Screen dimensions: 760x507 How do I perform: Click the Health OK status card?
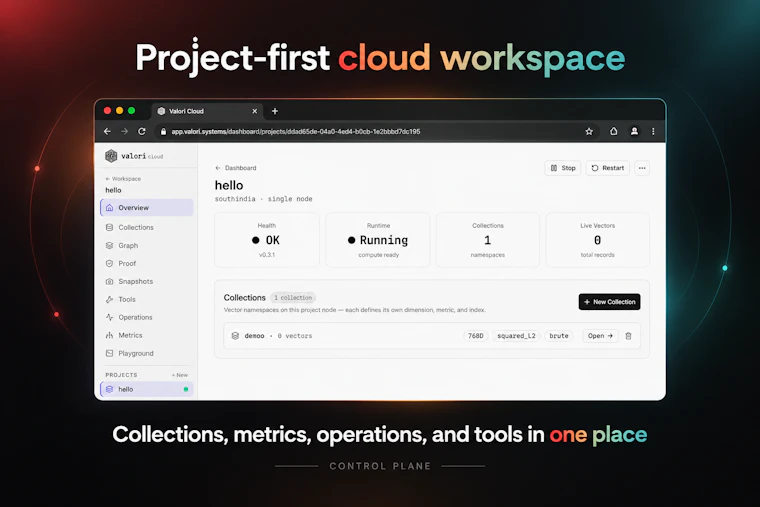point(267,240)
